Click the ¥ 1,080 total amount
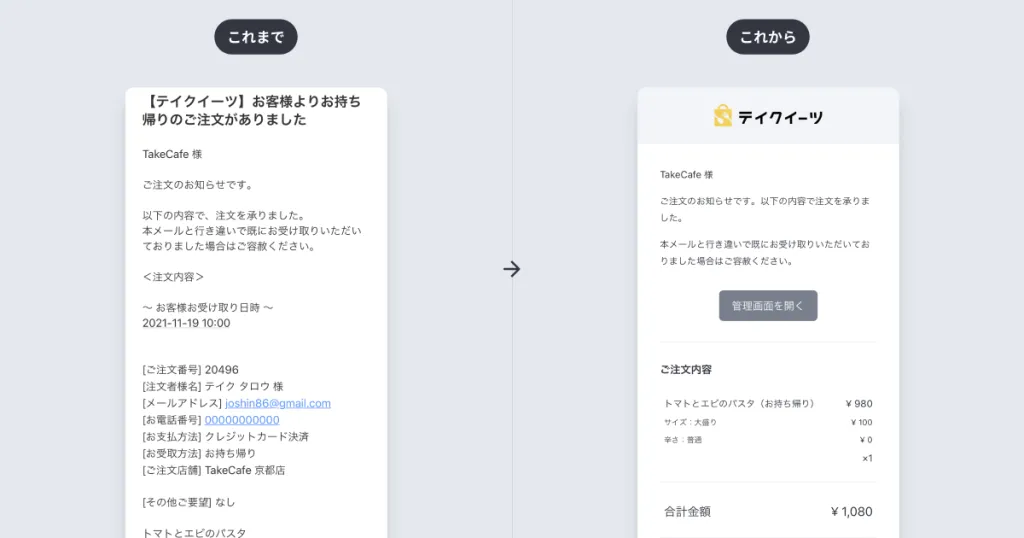Image resolution: width=1024 pixels, height=538 pixels. (x=851, y=511)
